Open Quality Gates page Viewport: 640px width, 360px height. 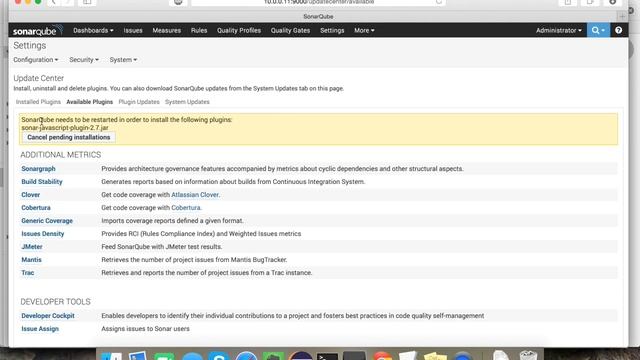290,30
